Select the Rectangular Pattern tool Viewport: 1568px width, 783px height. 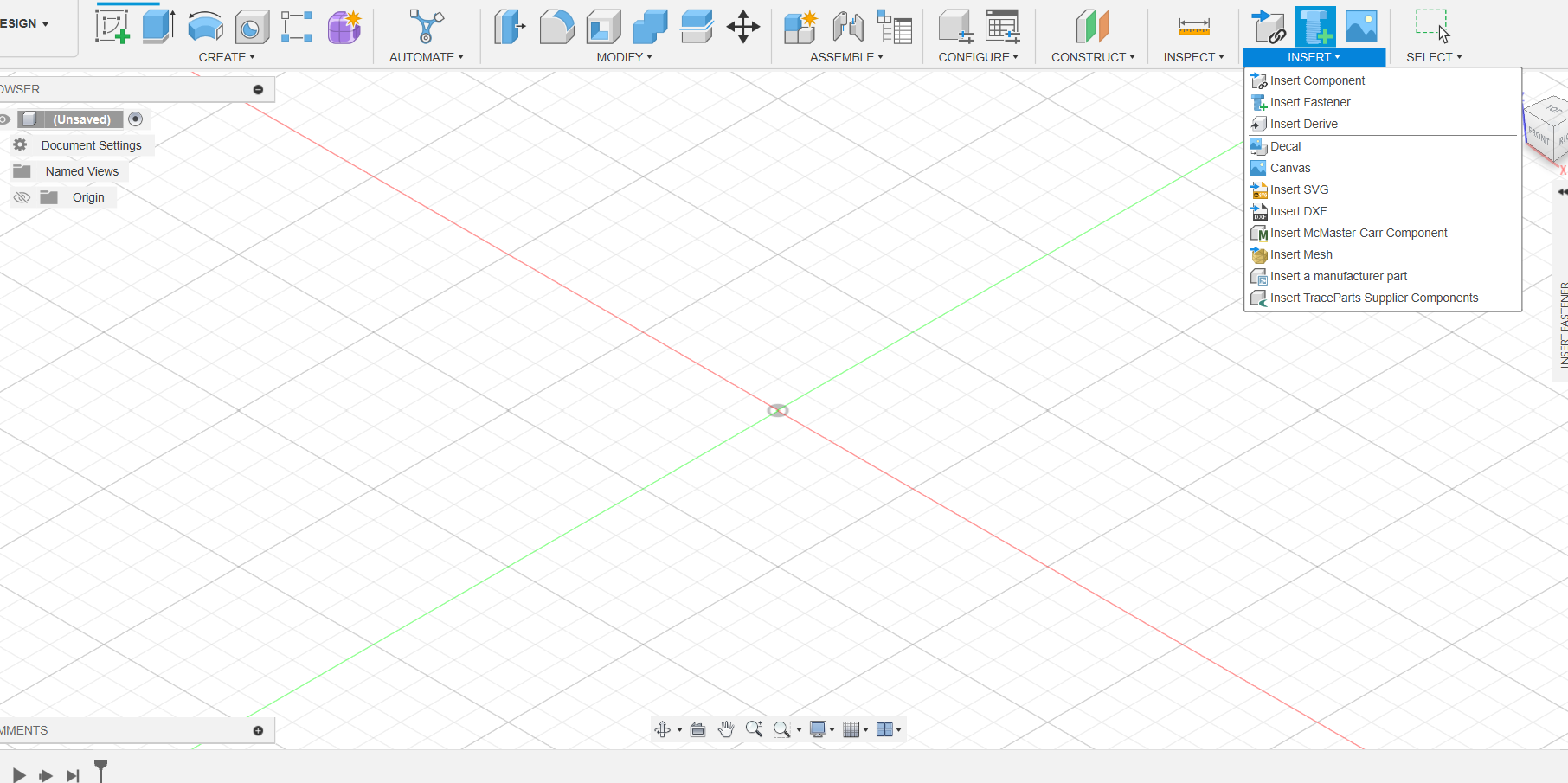tap(297, 27)
